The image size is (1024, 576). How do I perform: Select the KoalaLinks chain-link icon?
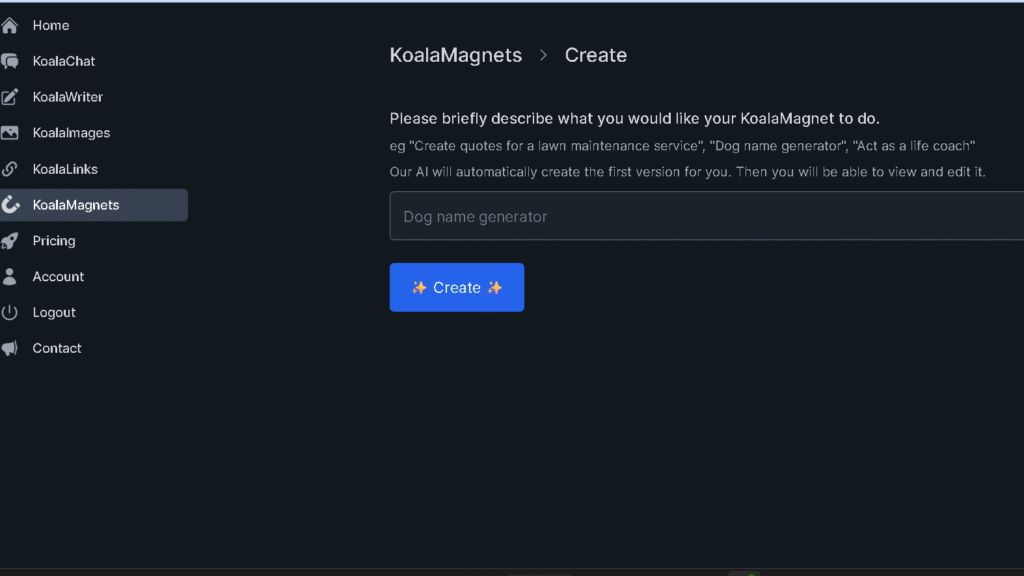coord(10,168)
